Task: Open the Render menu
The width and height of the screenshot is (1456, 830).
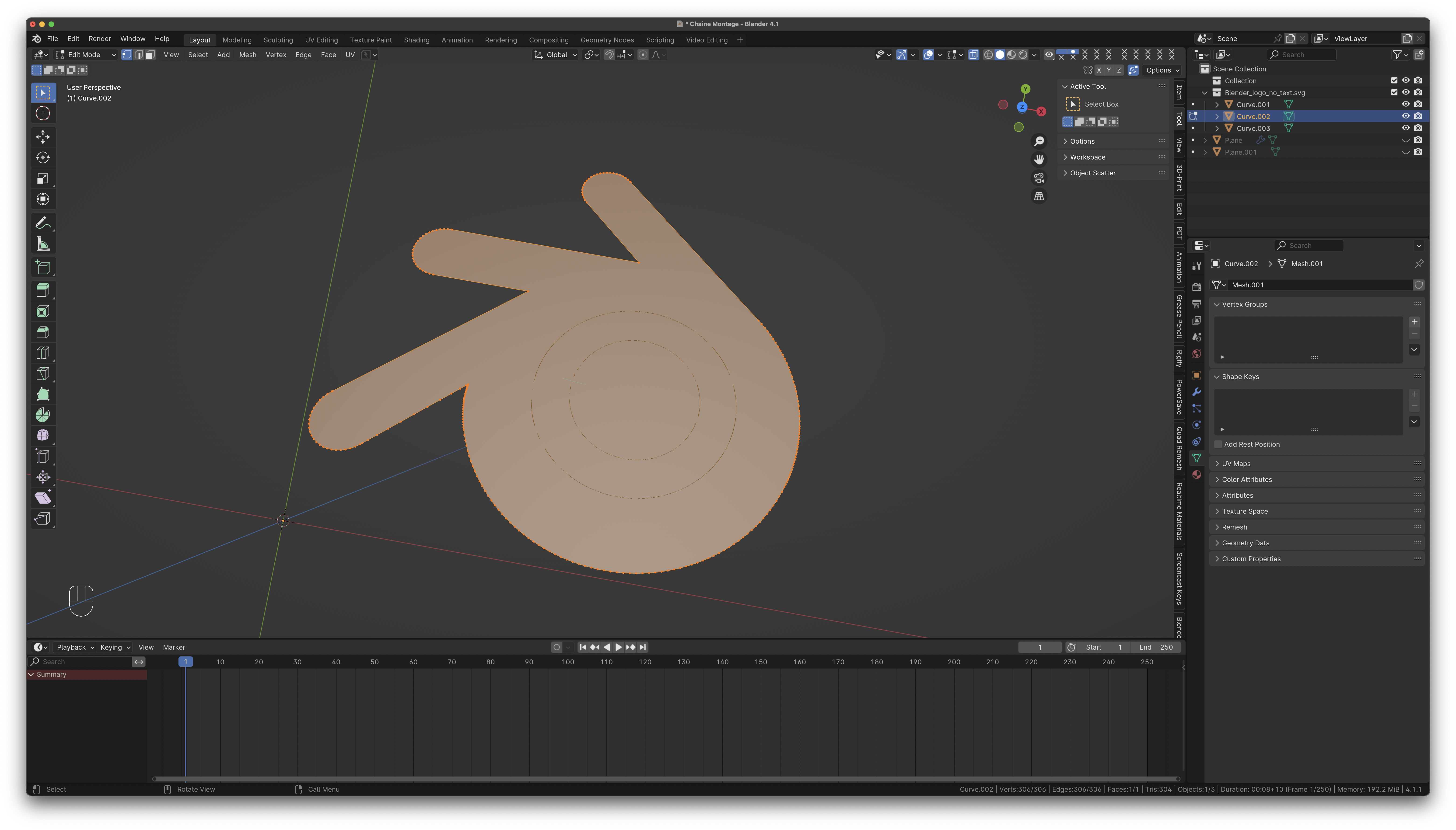Action: click(100, 39)
